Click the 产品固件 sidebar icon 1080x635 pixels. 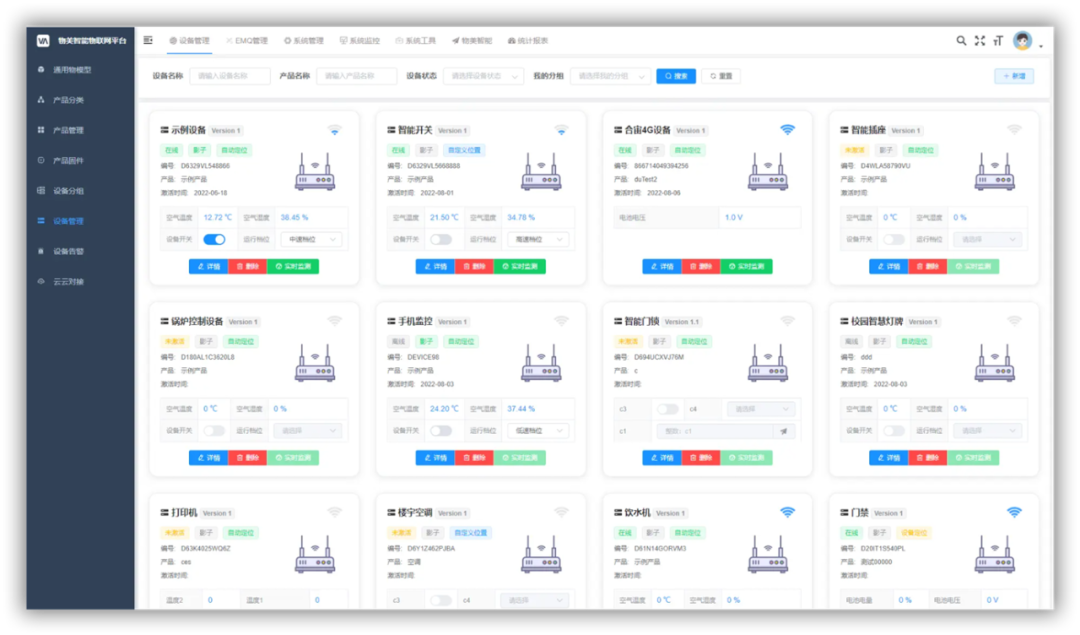(x=41, y=160)
